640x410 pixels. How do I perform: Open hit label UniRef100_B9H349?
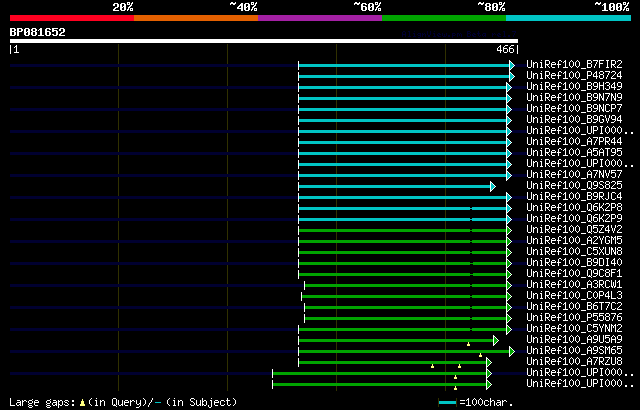click(574, 86)
